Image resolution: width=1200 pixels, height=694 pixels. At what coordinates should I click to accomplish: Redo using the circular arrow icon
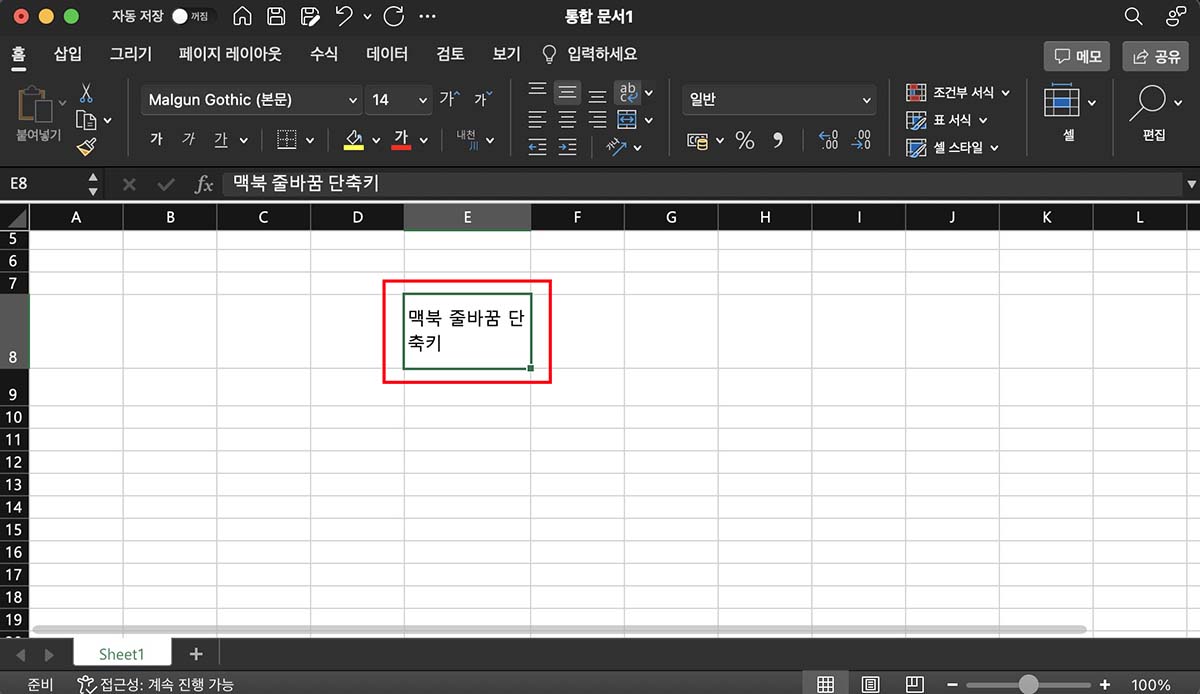tap(394, 16)
